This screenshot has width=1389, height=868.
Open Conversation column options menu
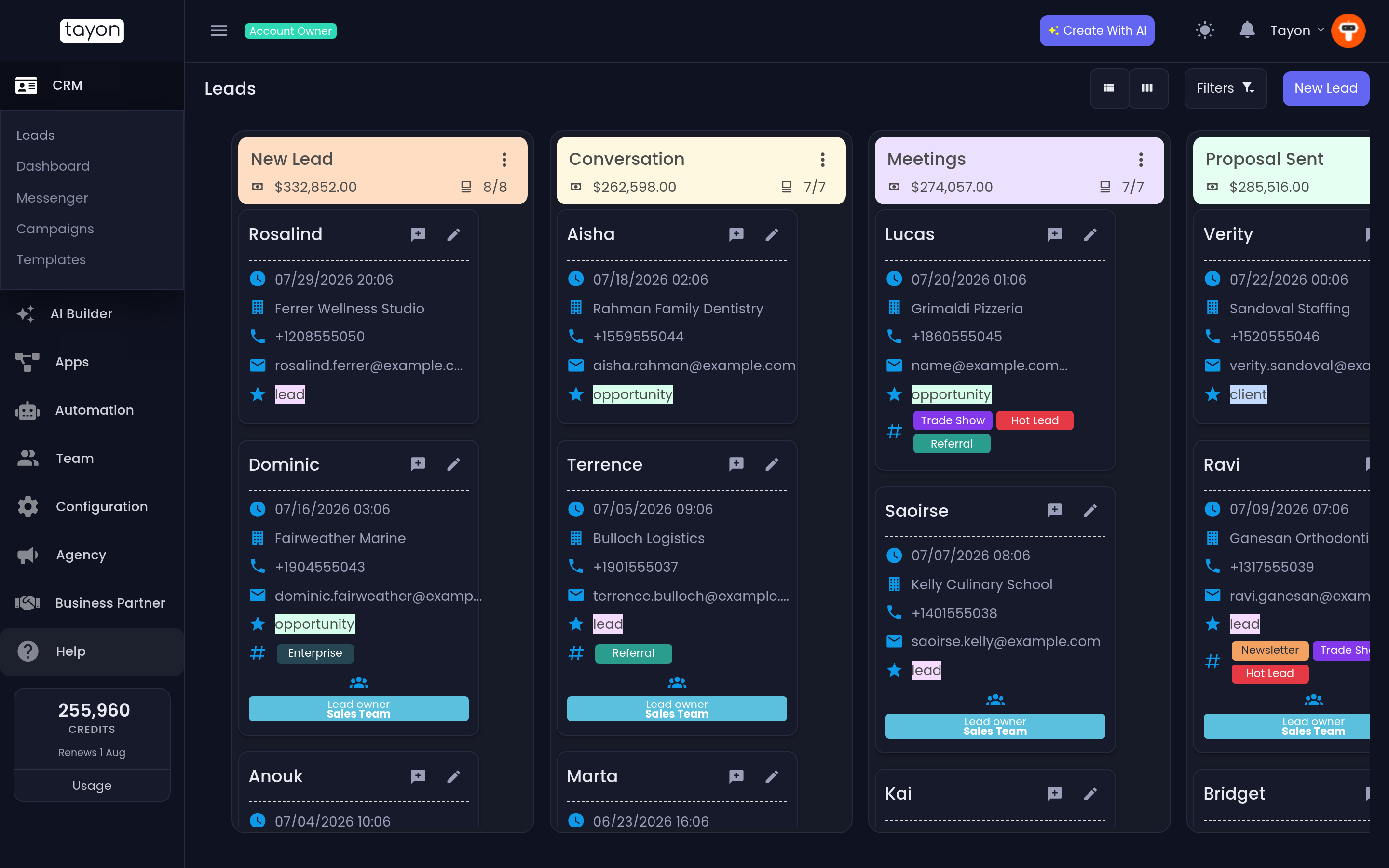[822, 160]
